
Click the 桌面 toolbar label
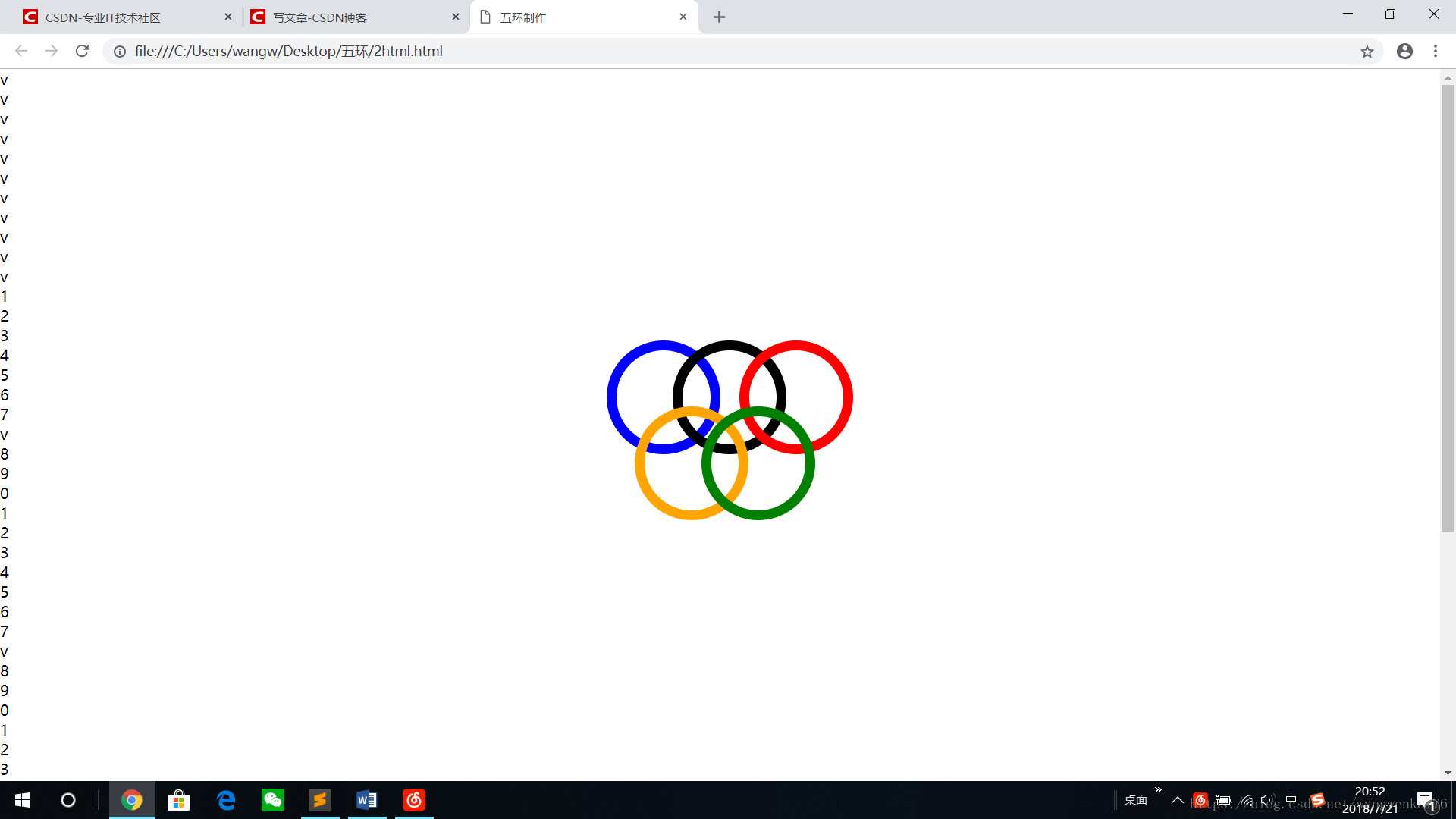[x=1135, y=800]
